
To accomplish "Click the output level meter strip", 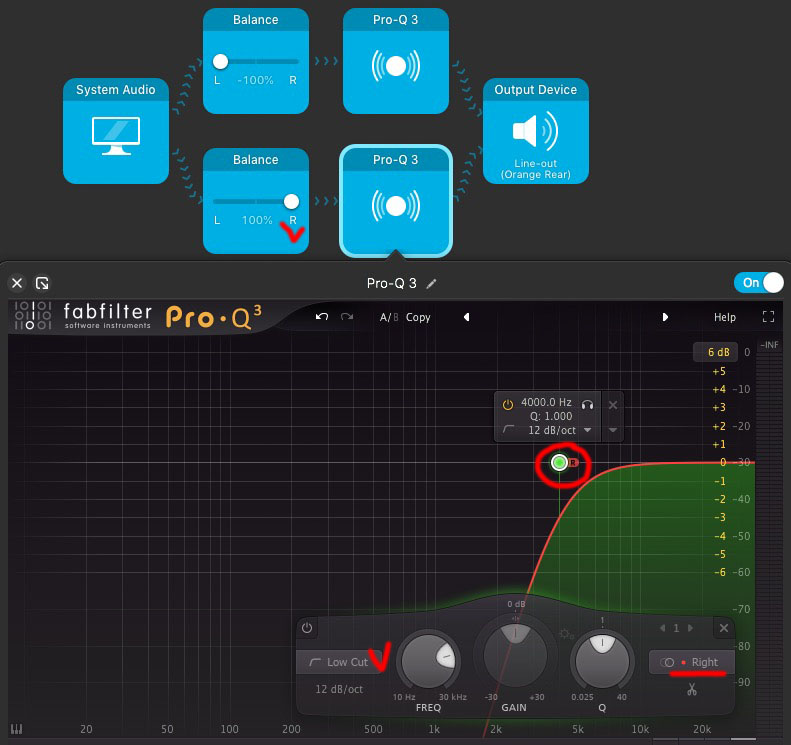I will [x=769, y=543].
